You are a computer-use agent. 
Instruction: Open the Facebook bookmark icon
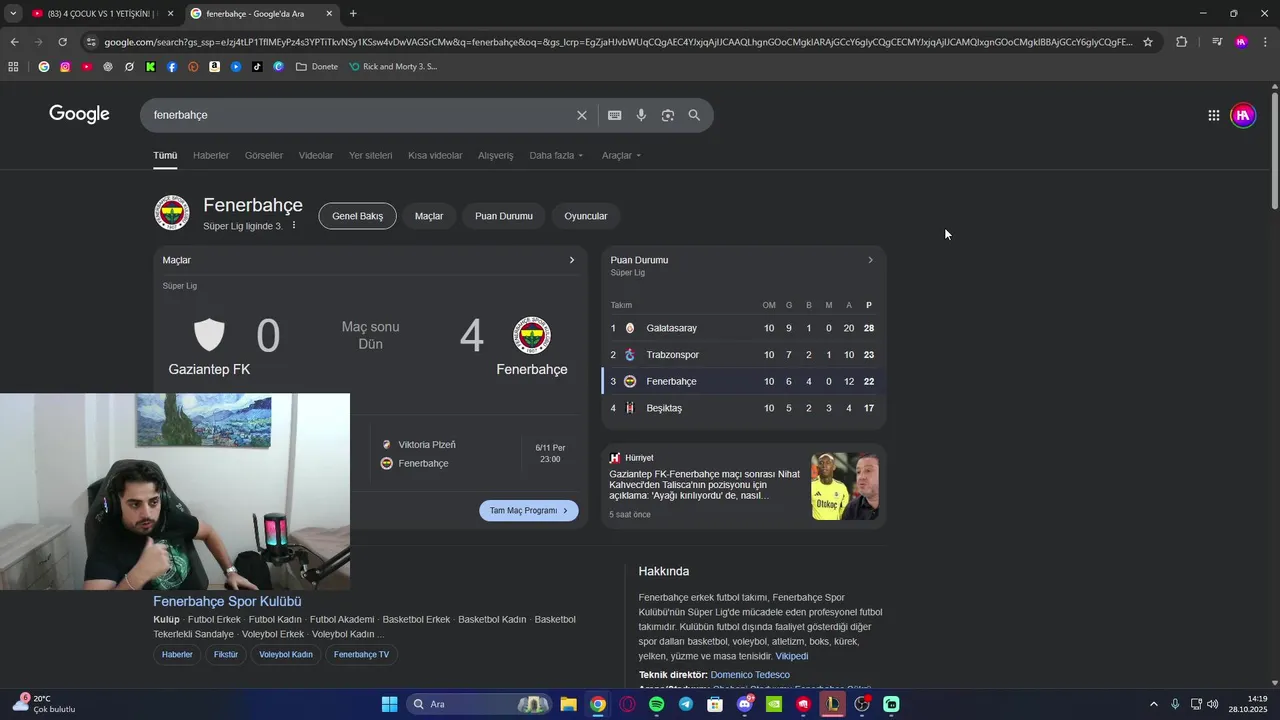point(172,67)
